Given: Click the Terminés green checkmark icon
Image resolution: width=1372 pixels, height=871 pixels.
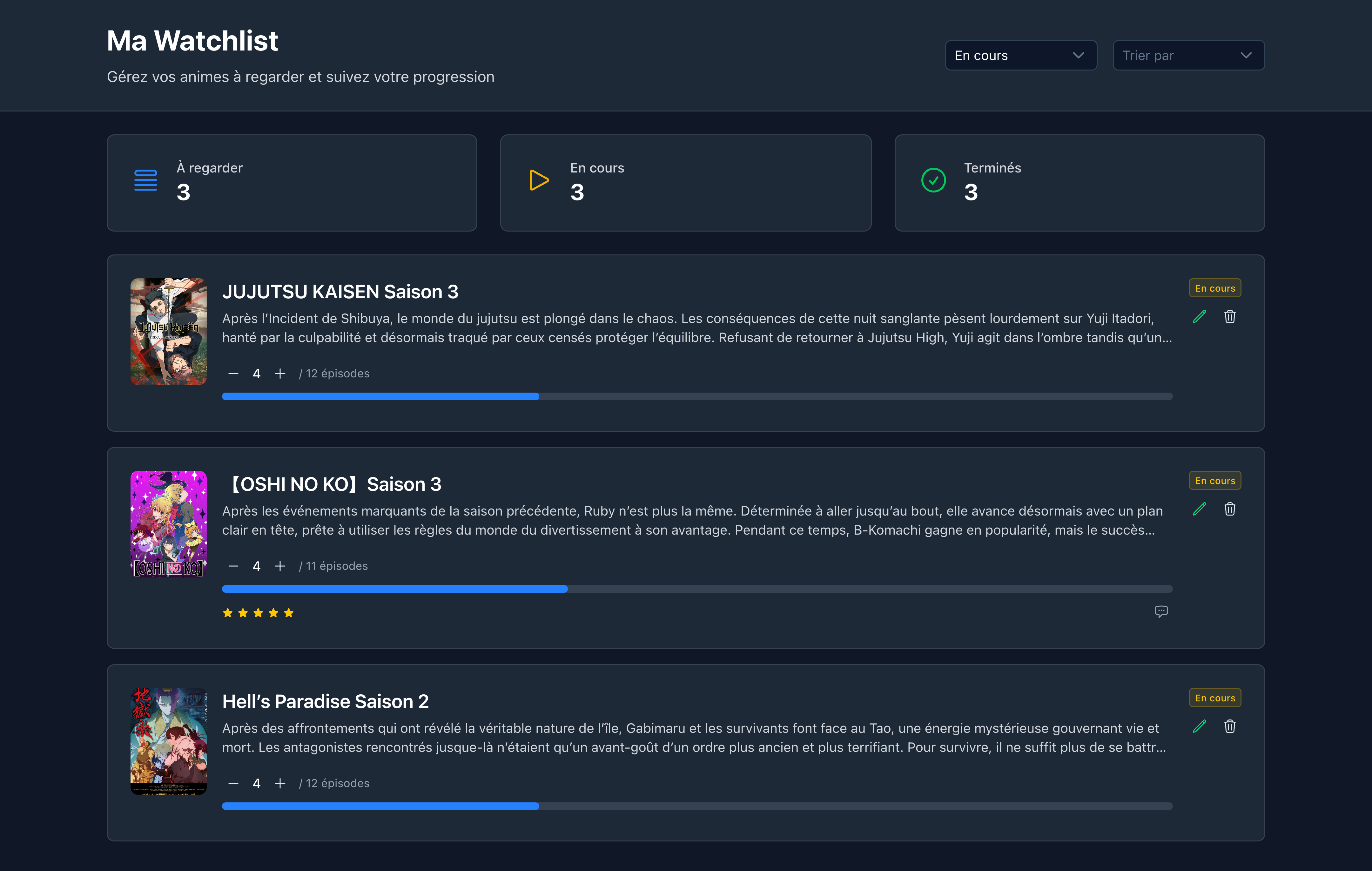Looking at the screenshot, I should pos(933,180).
